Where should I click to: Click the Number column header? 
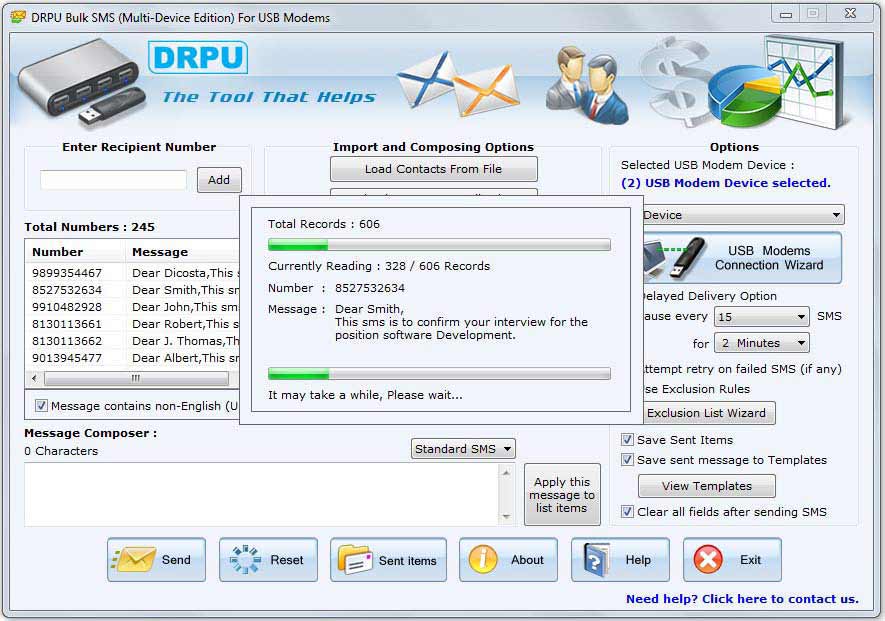[75, 252]
